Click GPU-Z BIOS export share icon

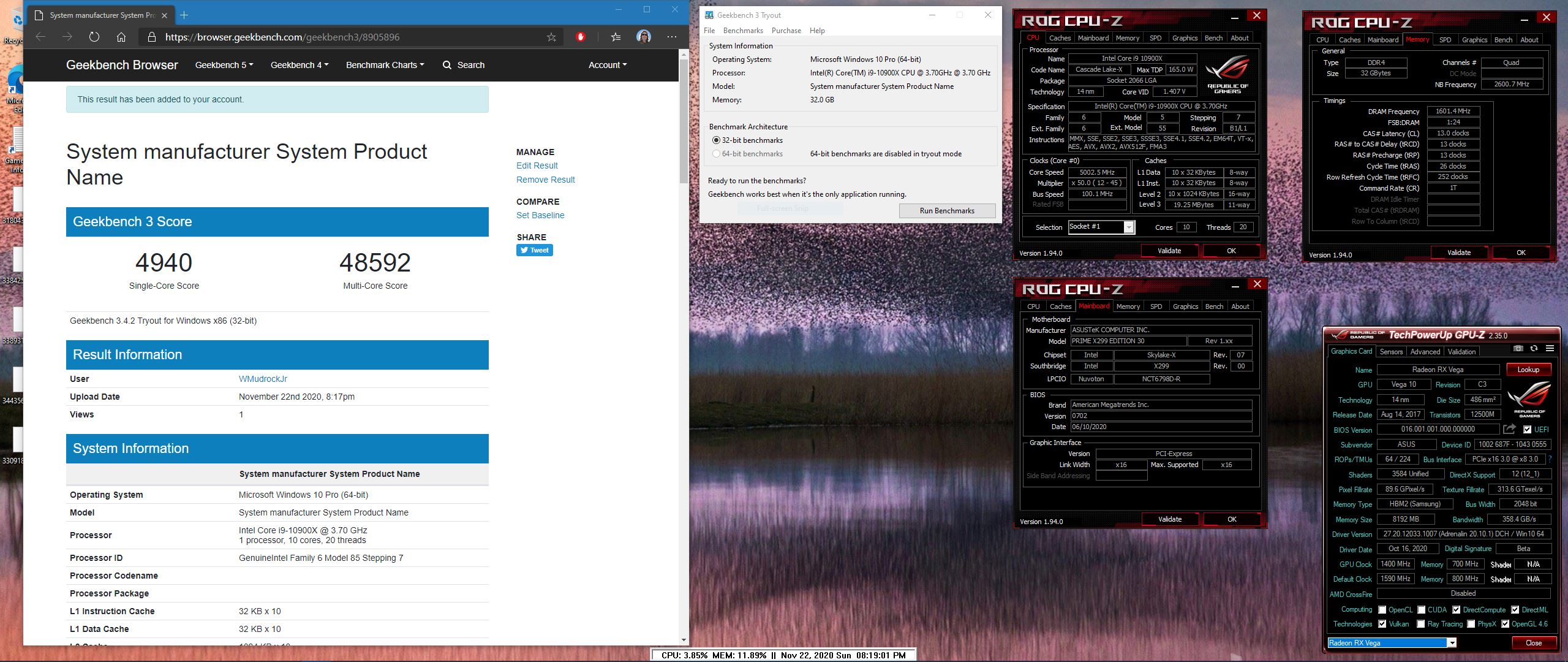1509,429
